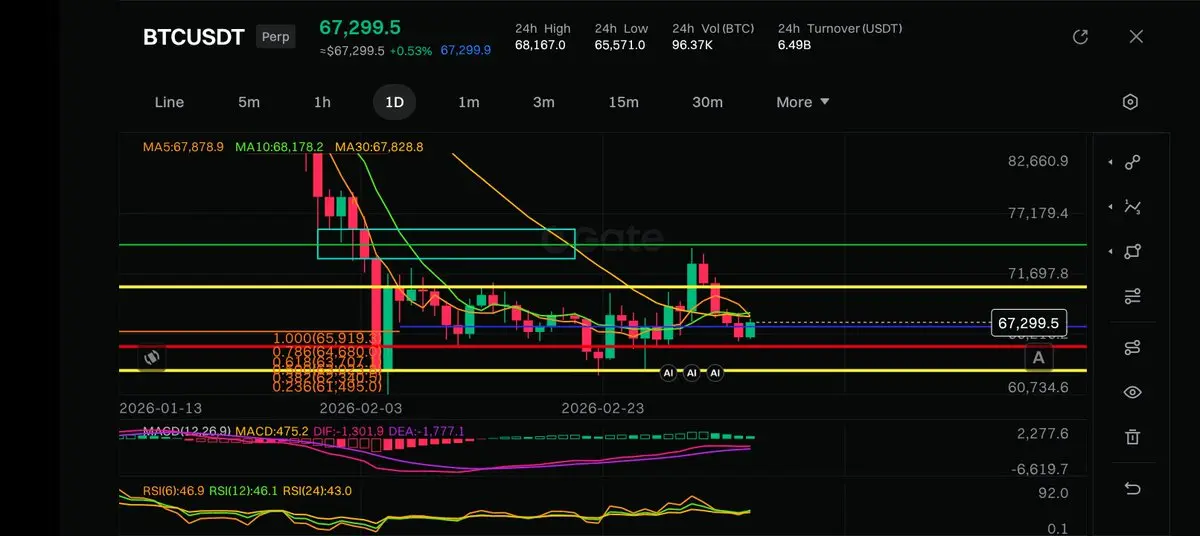
Task: Select the 1h timeframe
Action: [x=322, y=102]
